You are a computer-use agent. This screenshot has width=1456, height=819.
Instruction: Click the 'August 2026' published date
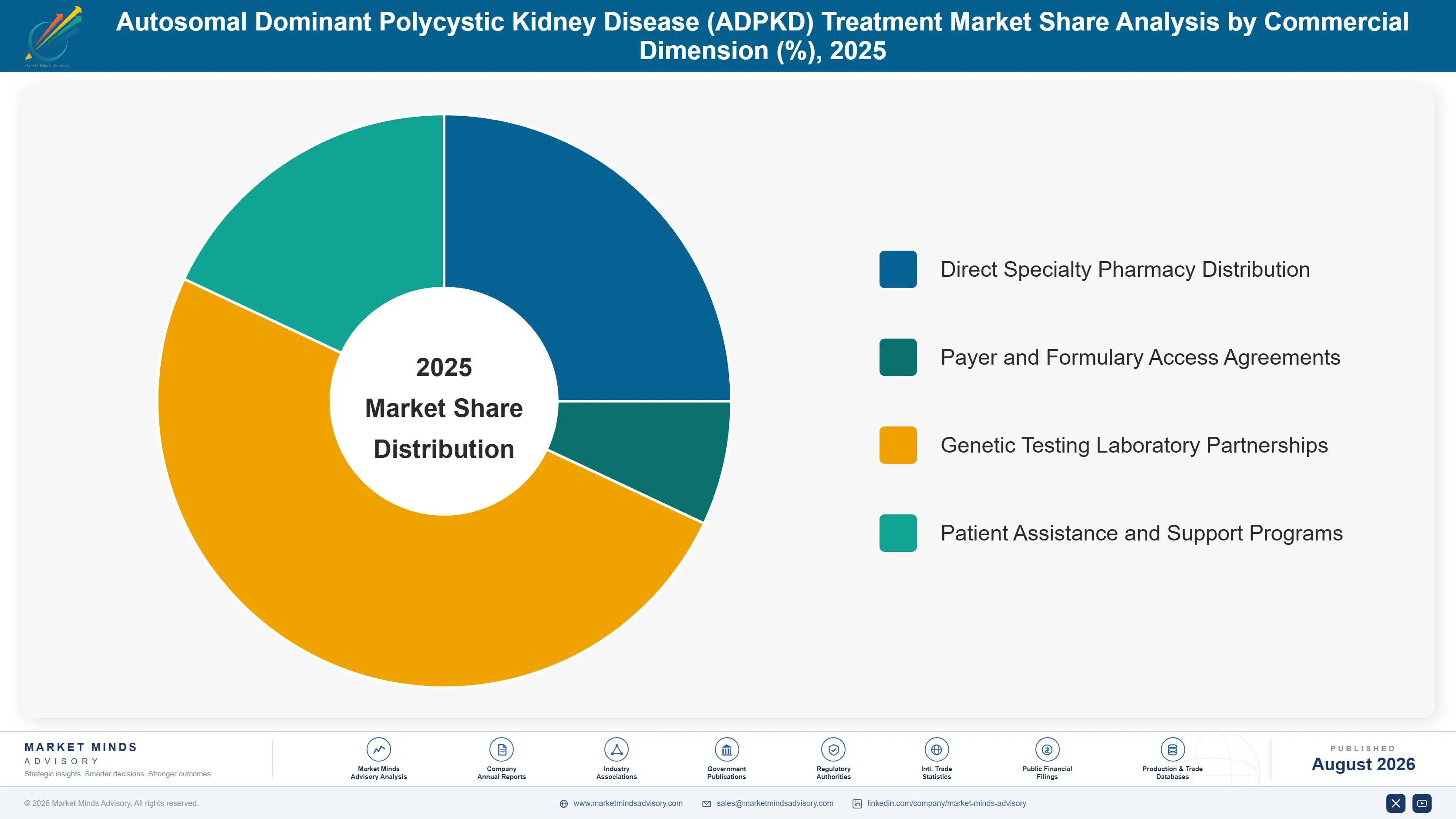(x=1363, y=764)
